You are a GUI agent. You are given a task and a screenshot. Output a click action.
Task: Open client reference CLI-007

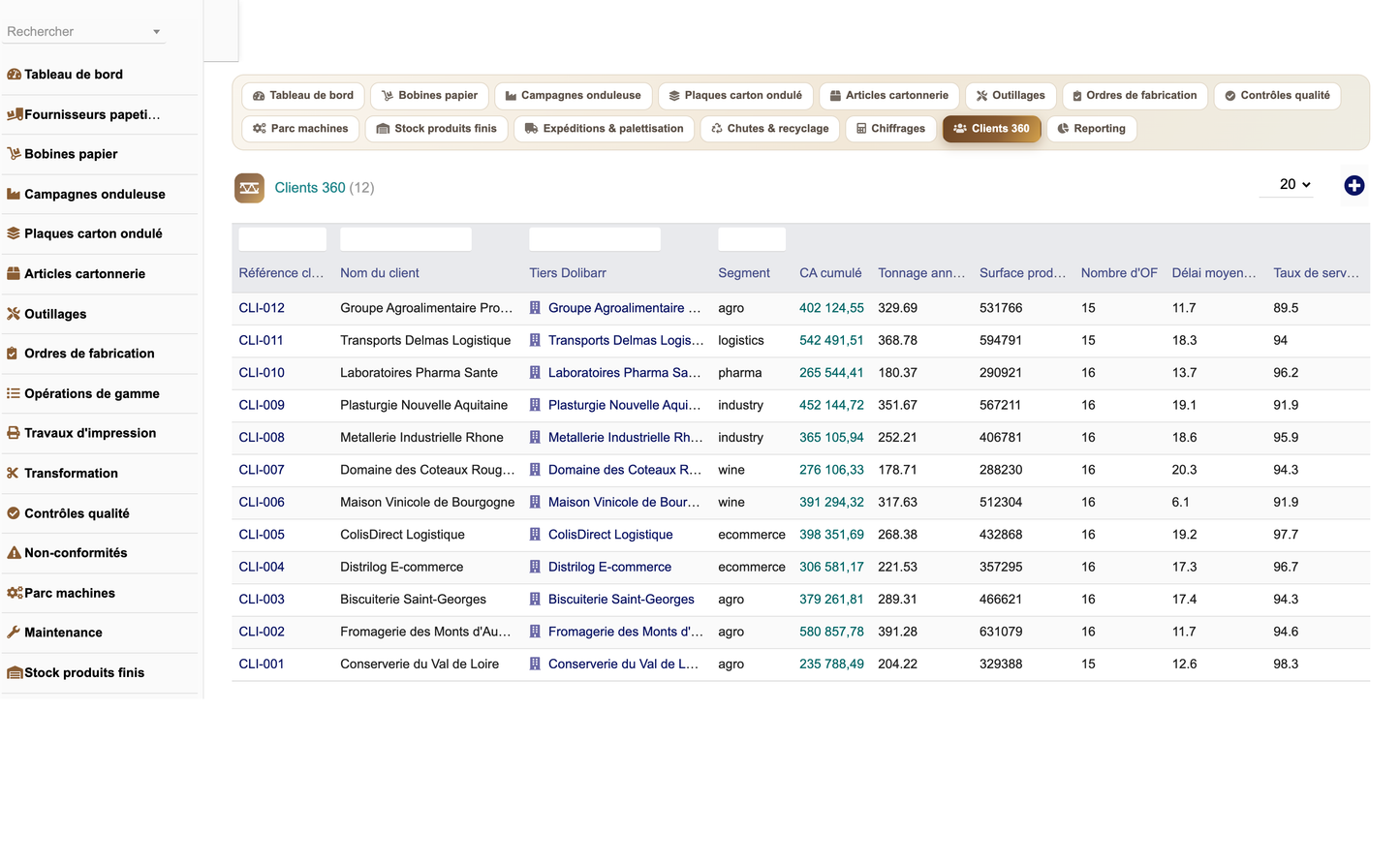[x=262, y=470]
